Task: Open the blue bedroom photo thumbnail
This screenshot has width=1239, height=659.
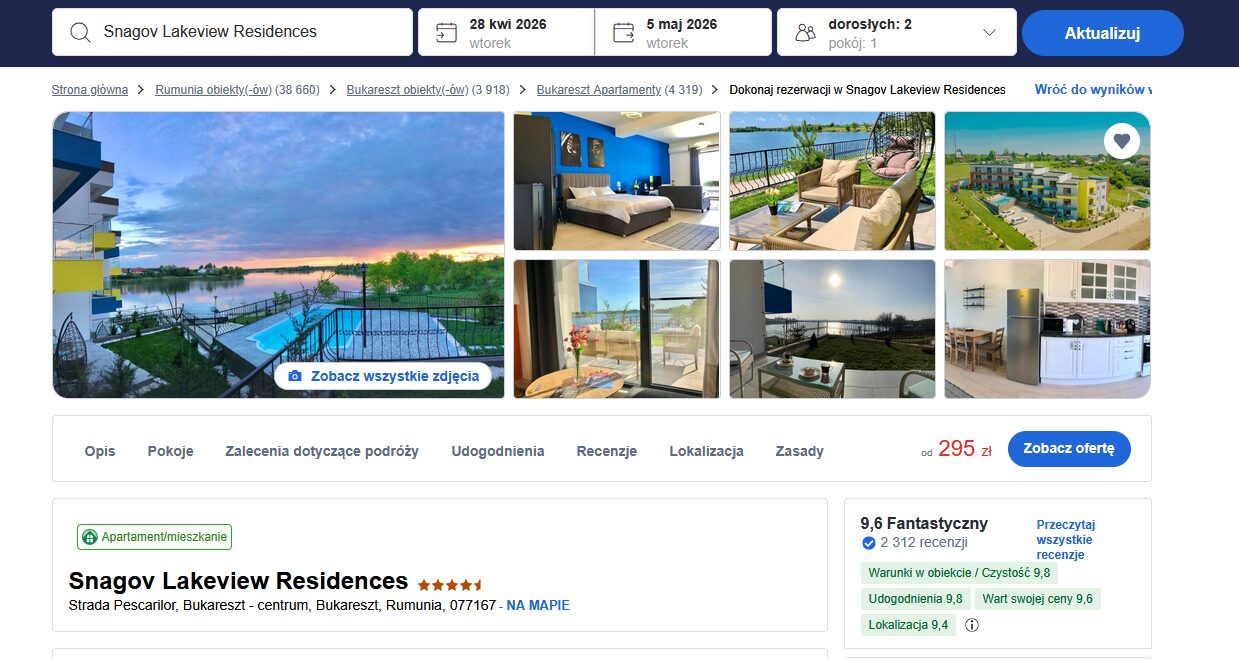Action: 617,181
